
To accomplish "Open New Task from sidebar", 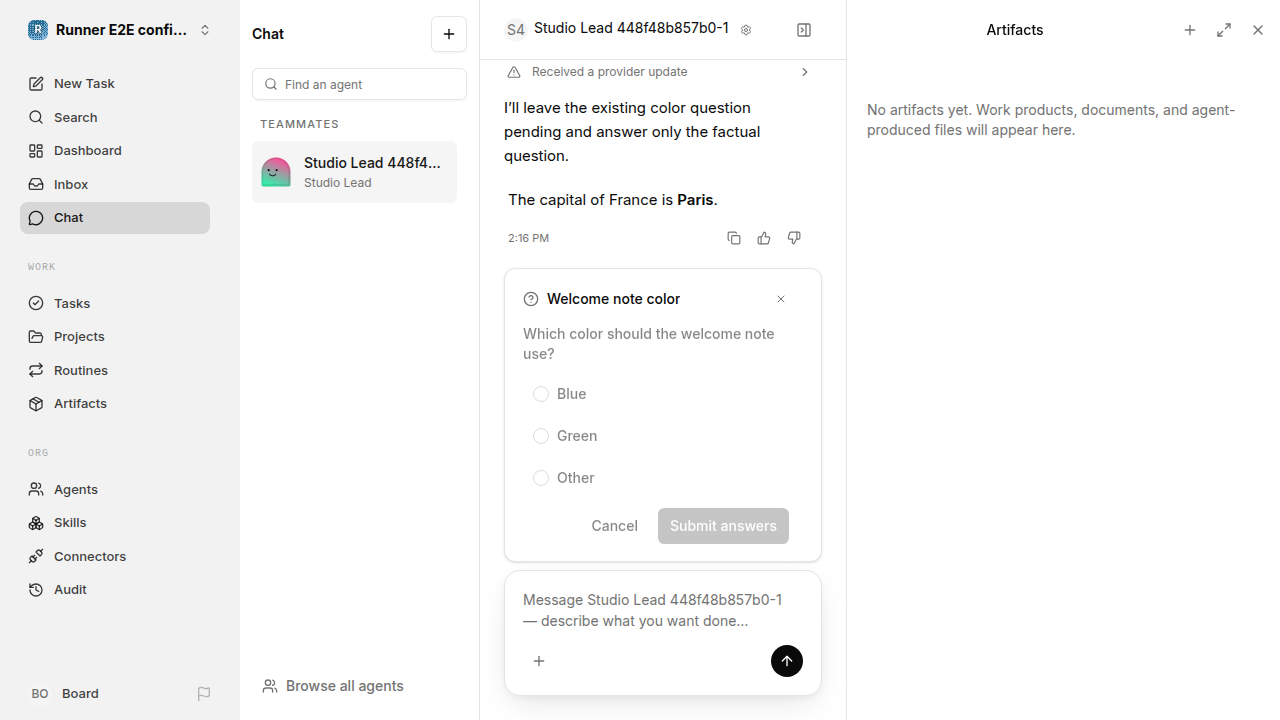I will [x=115, y=83].
